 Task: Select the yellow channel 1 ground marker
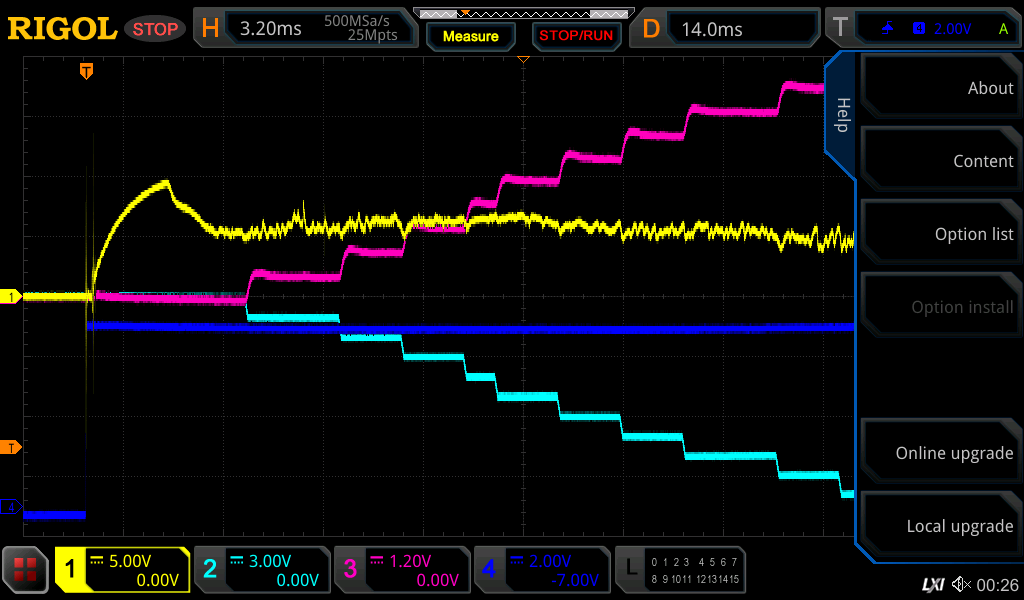pos(11,297)
